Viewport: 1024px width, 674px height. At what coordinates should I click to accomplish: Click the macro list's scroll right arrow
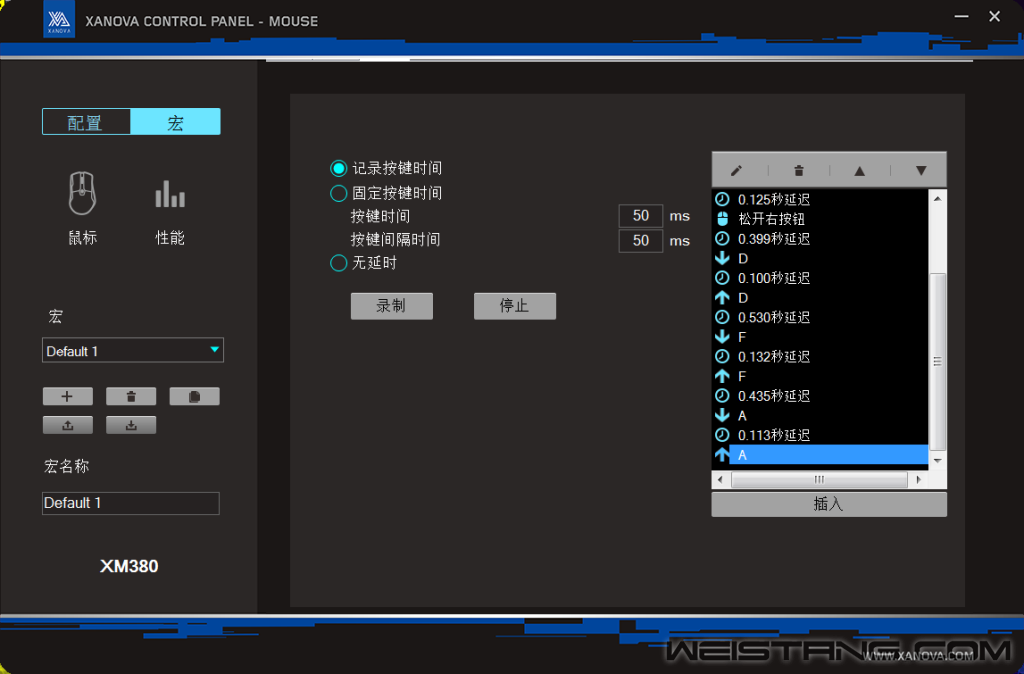coord(919,480)
